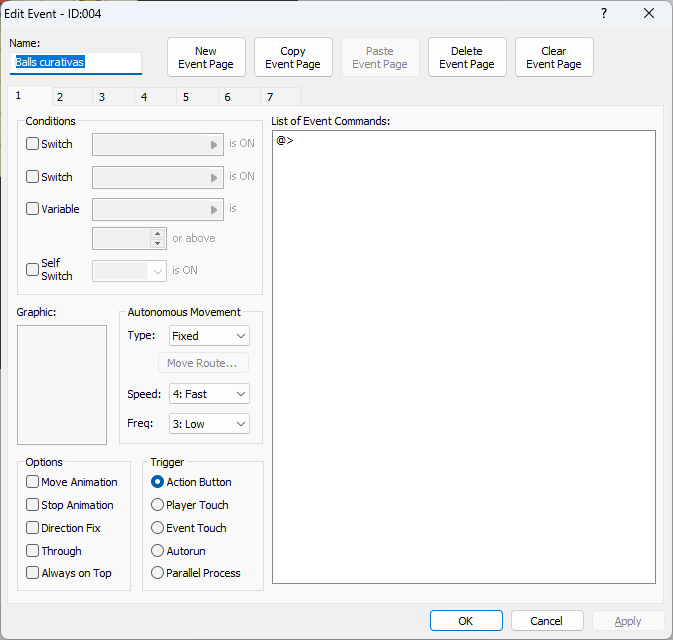Click the help question mark icon
The height and width of the screenshot is (640, 673).
pyautogui.click(x=603, y=13)
